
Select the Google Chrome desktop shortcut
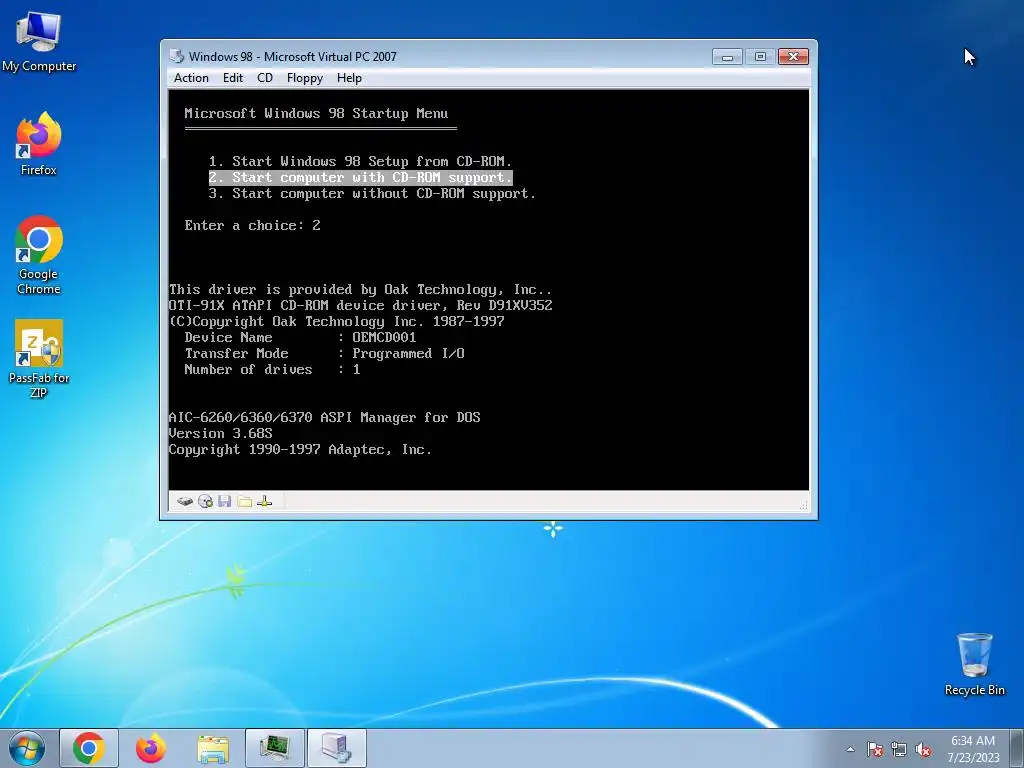(39, 255)
